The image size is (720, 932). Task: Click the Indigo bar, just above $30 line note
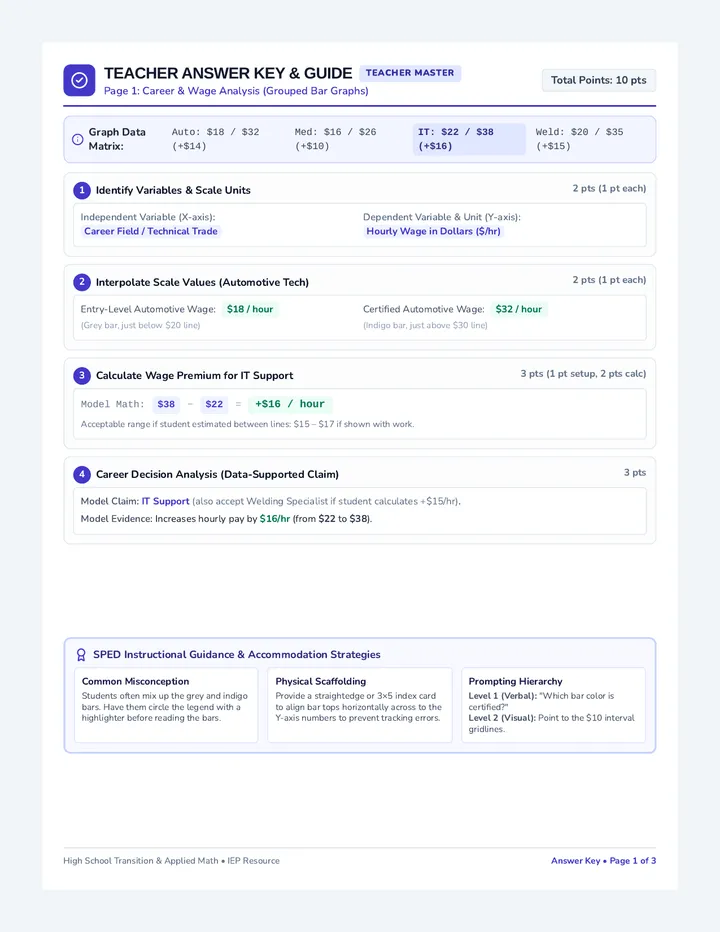(x=425, y=325)
